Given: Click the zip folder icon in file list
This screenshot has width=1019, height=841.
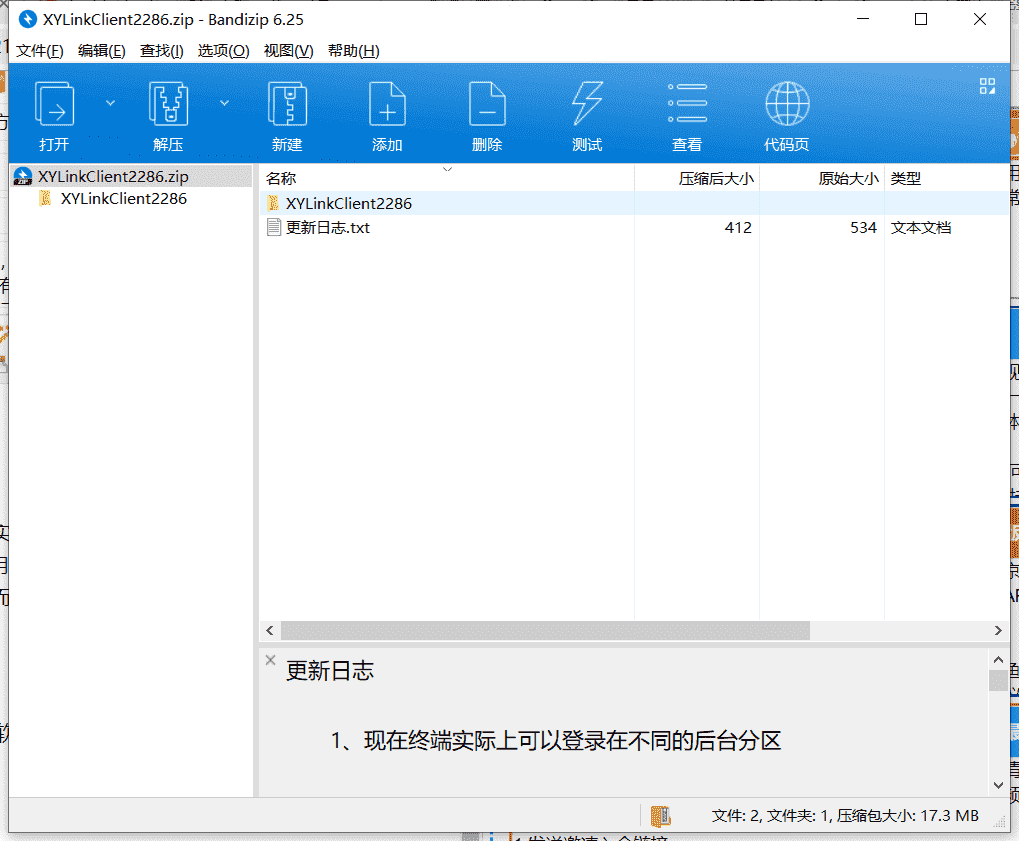Looking at the screenshot, I should tap(274, 203).
